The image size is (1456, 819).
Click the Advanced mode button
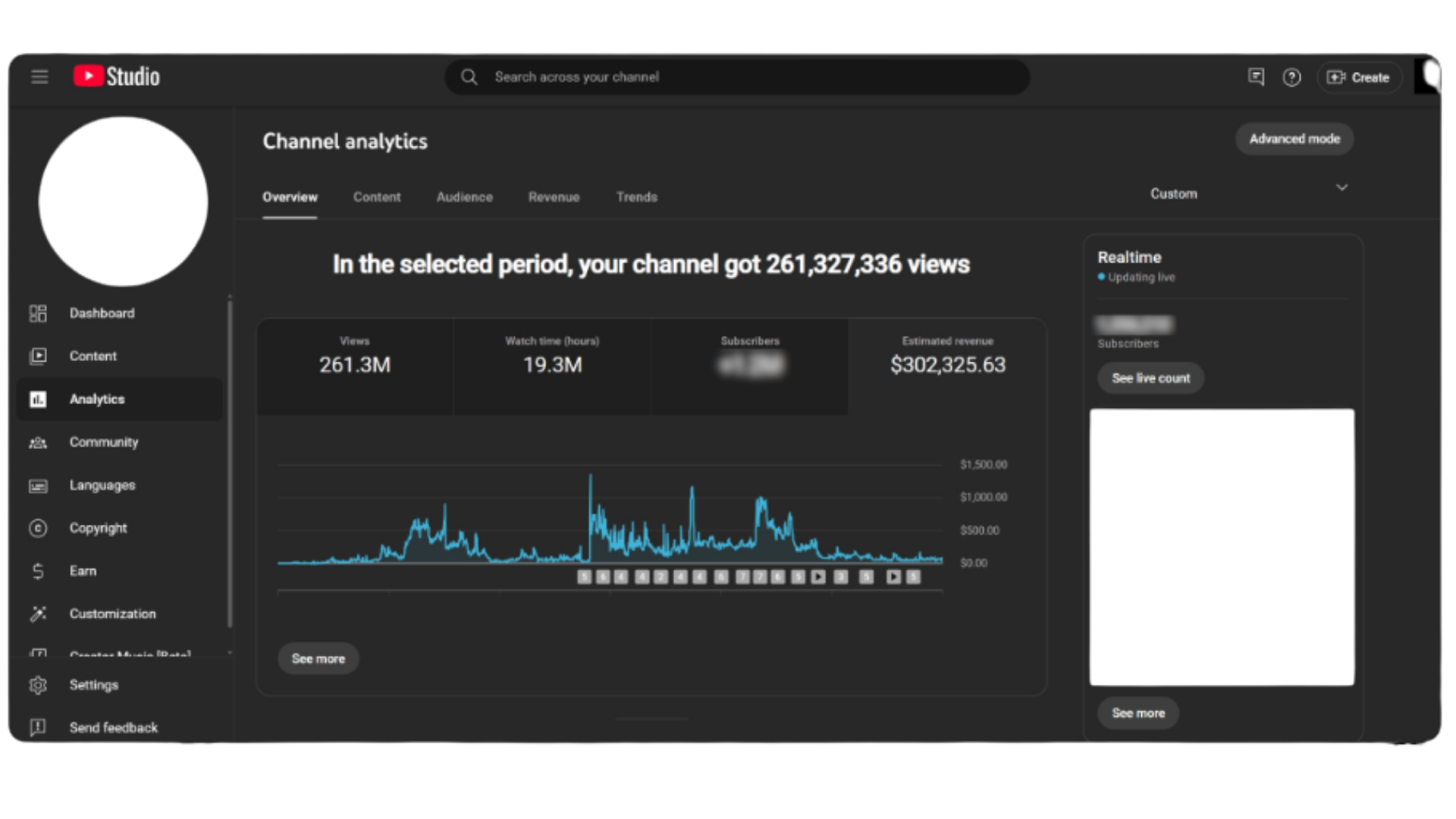(1294, 139)
